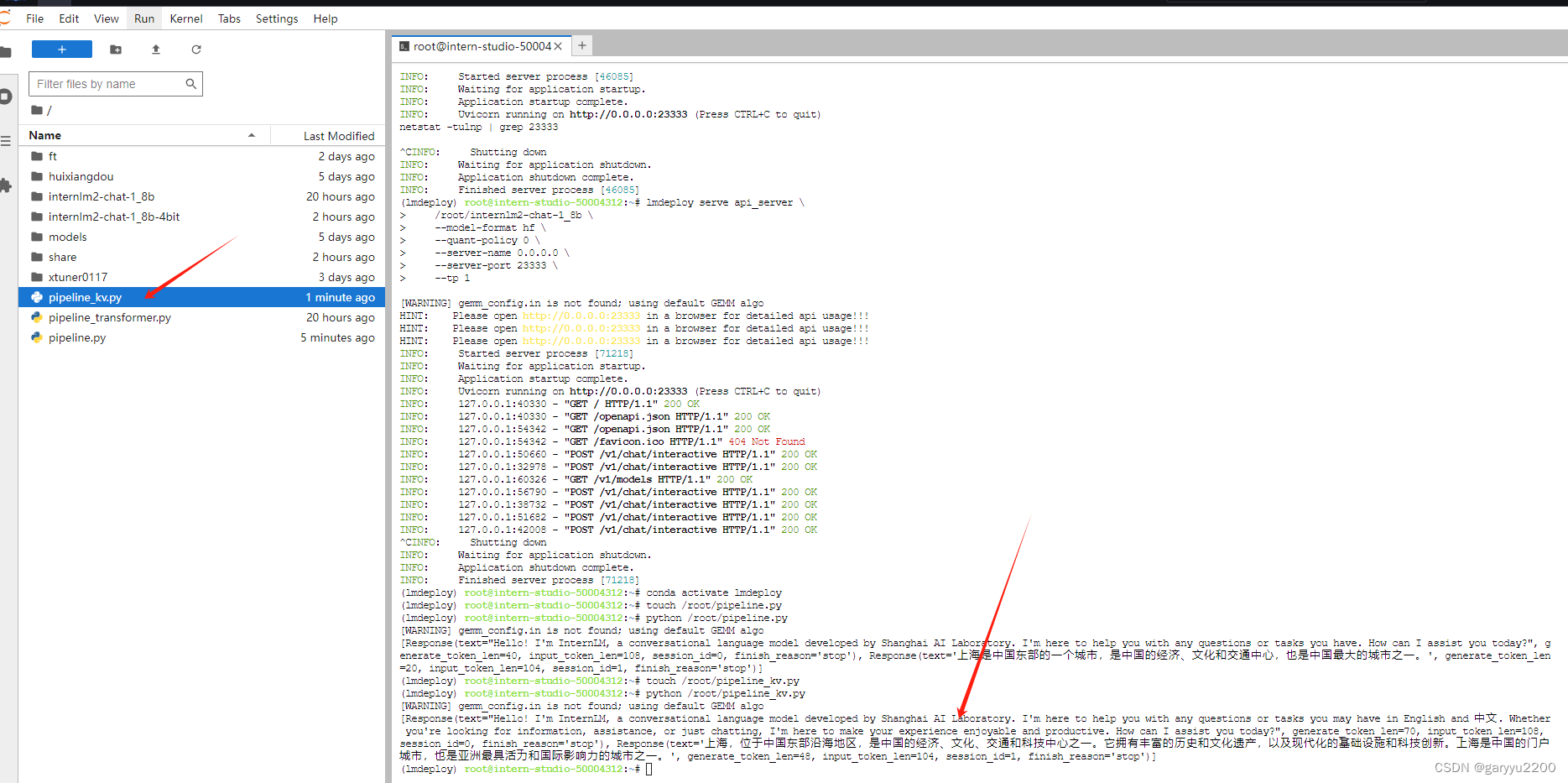Click the http://0.0.0.0:23333 link in first HINT line
The width and height of the screenshot is (1568, 783).
[x=581, y=316]
